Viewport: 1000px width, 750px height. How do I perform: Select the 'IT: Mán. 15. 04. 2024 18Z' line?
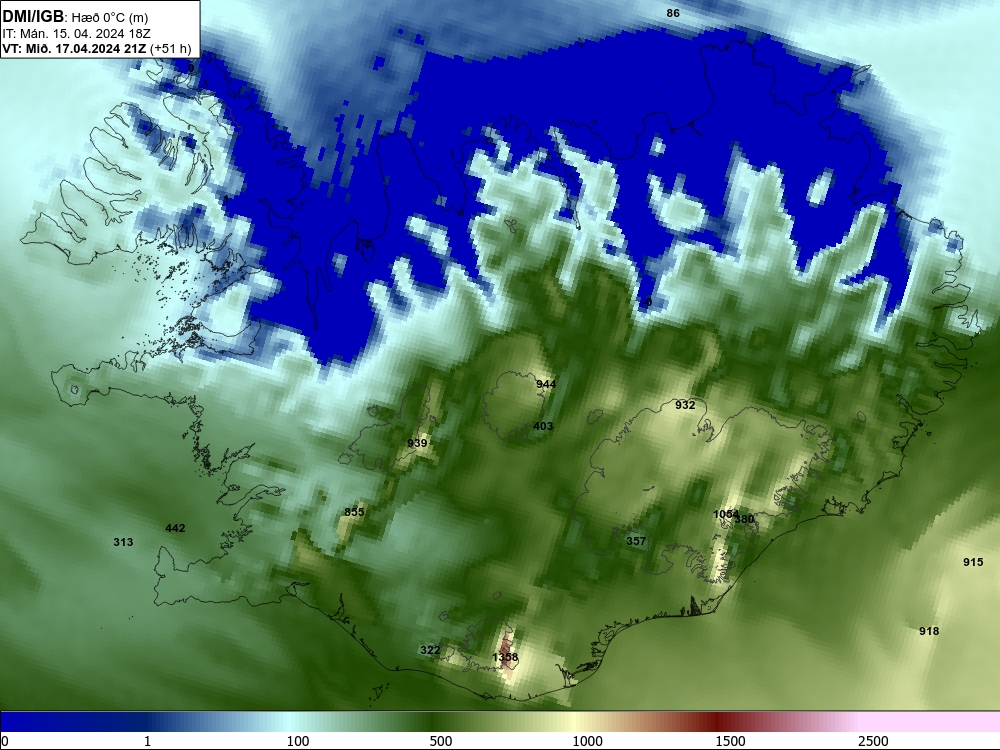point(76,34)
